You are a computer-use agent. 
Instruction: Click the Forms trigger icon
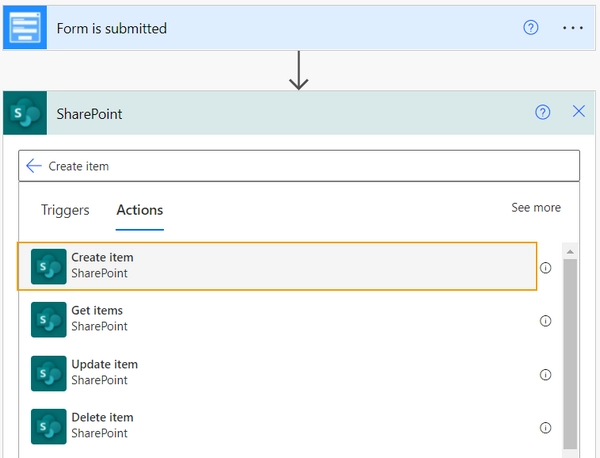coord(25,28)
